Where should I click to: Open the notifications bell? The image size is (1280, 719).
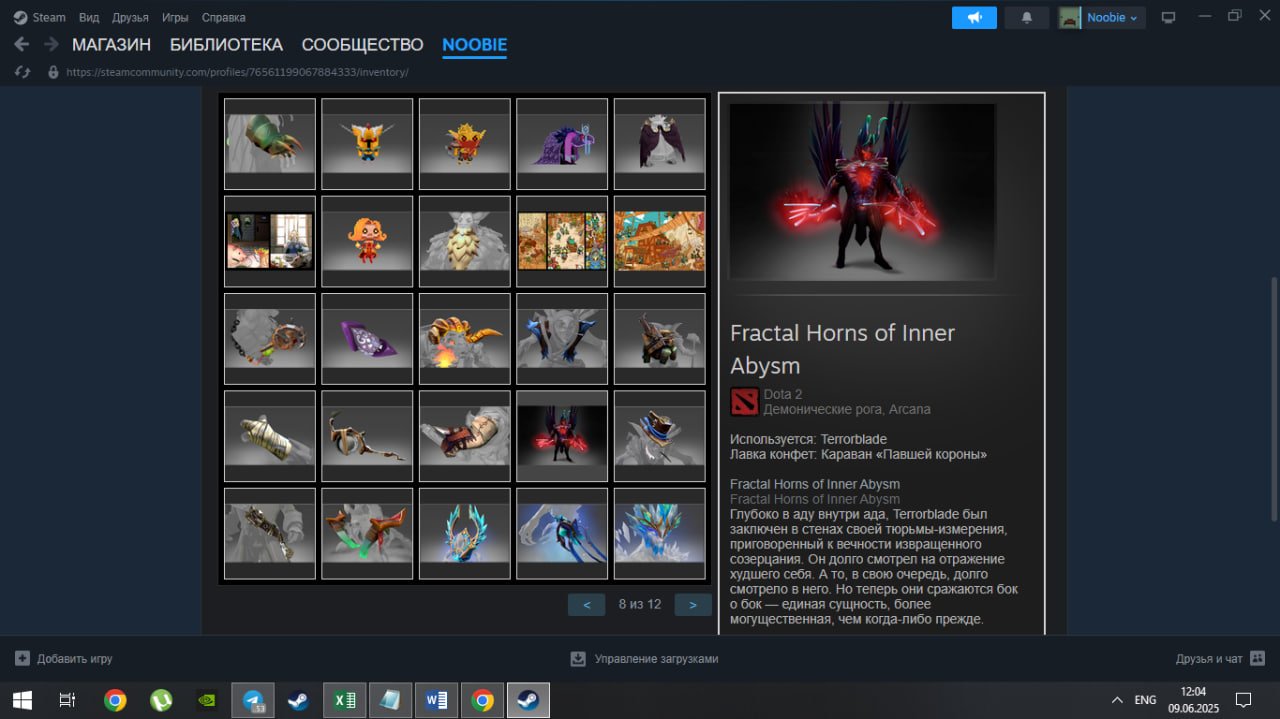tap(1026, 17)
